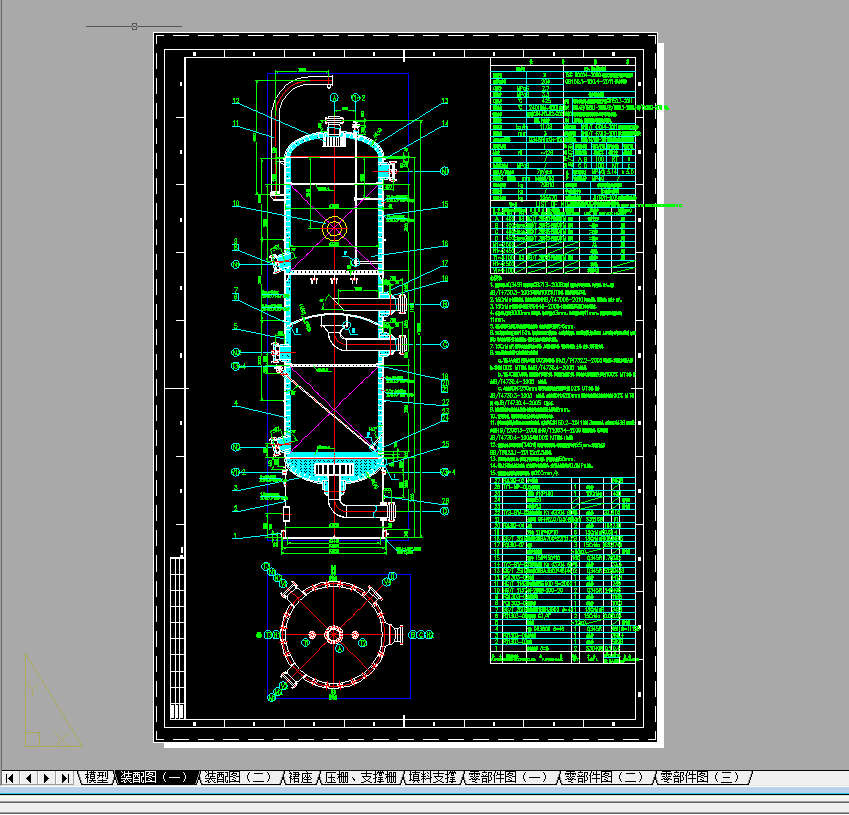Click part callout number 12
This screenshot has width=849, height=815.
pos(236,102)
